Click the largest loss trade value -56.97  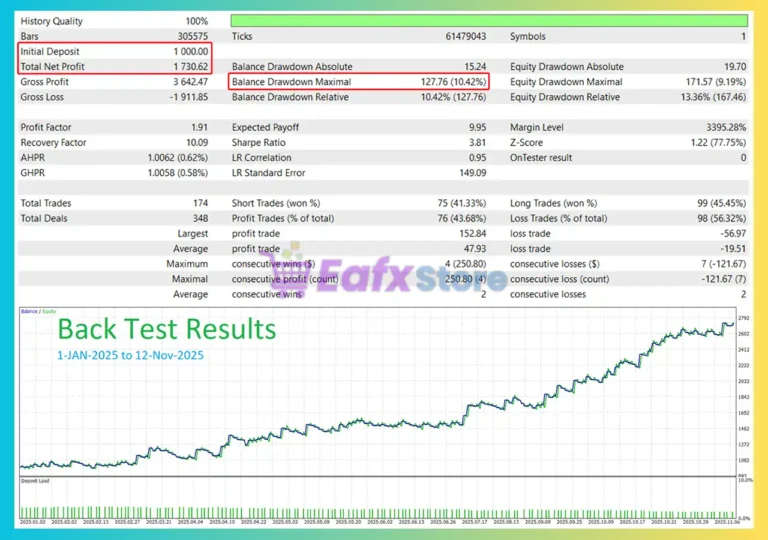tap(733, 234)
